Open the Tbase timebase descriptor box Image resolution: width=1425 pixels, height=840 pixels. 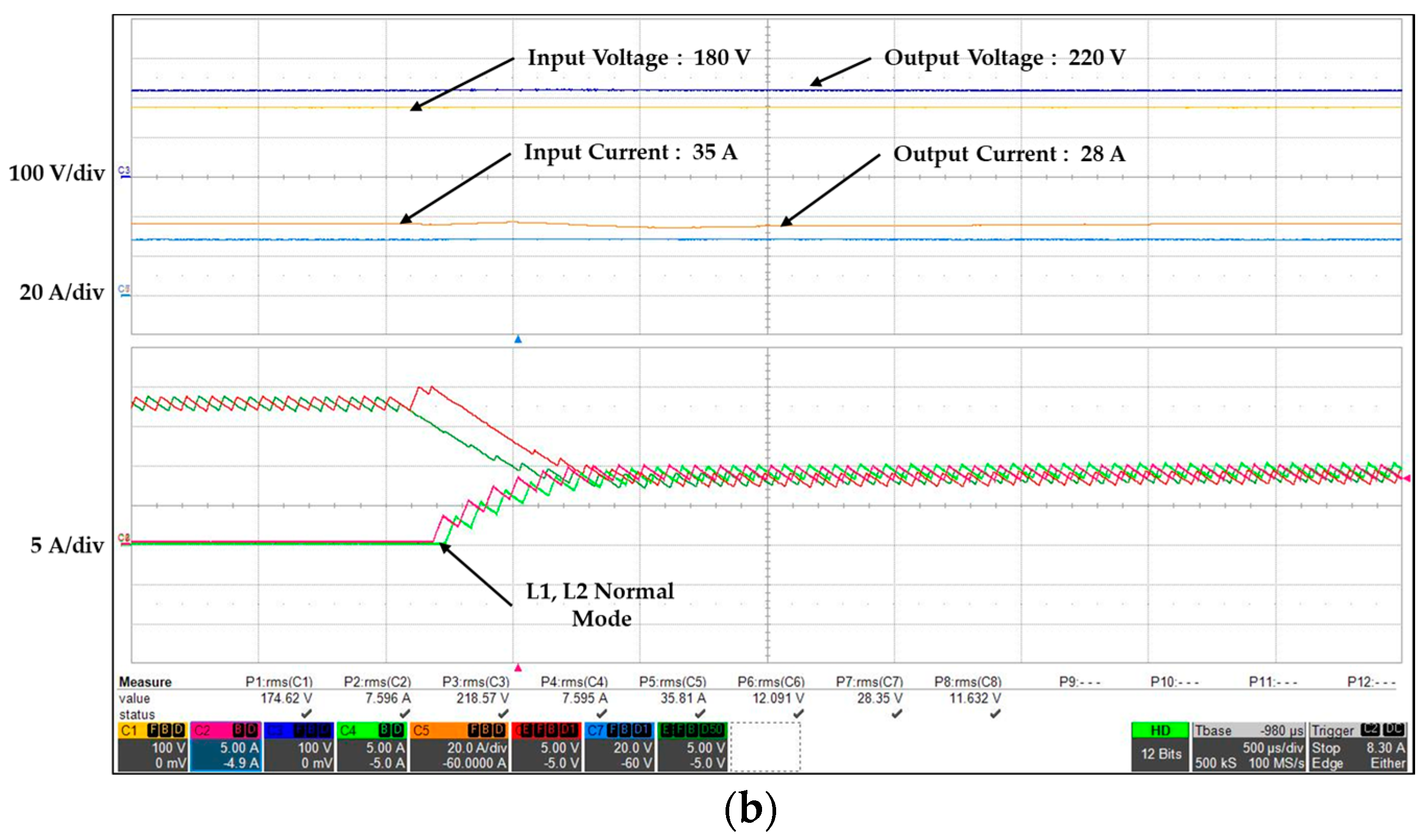coord(1249,748)
